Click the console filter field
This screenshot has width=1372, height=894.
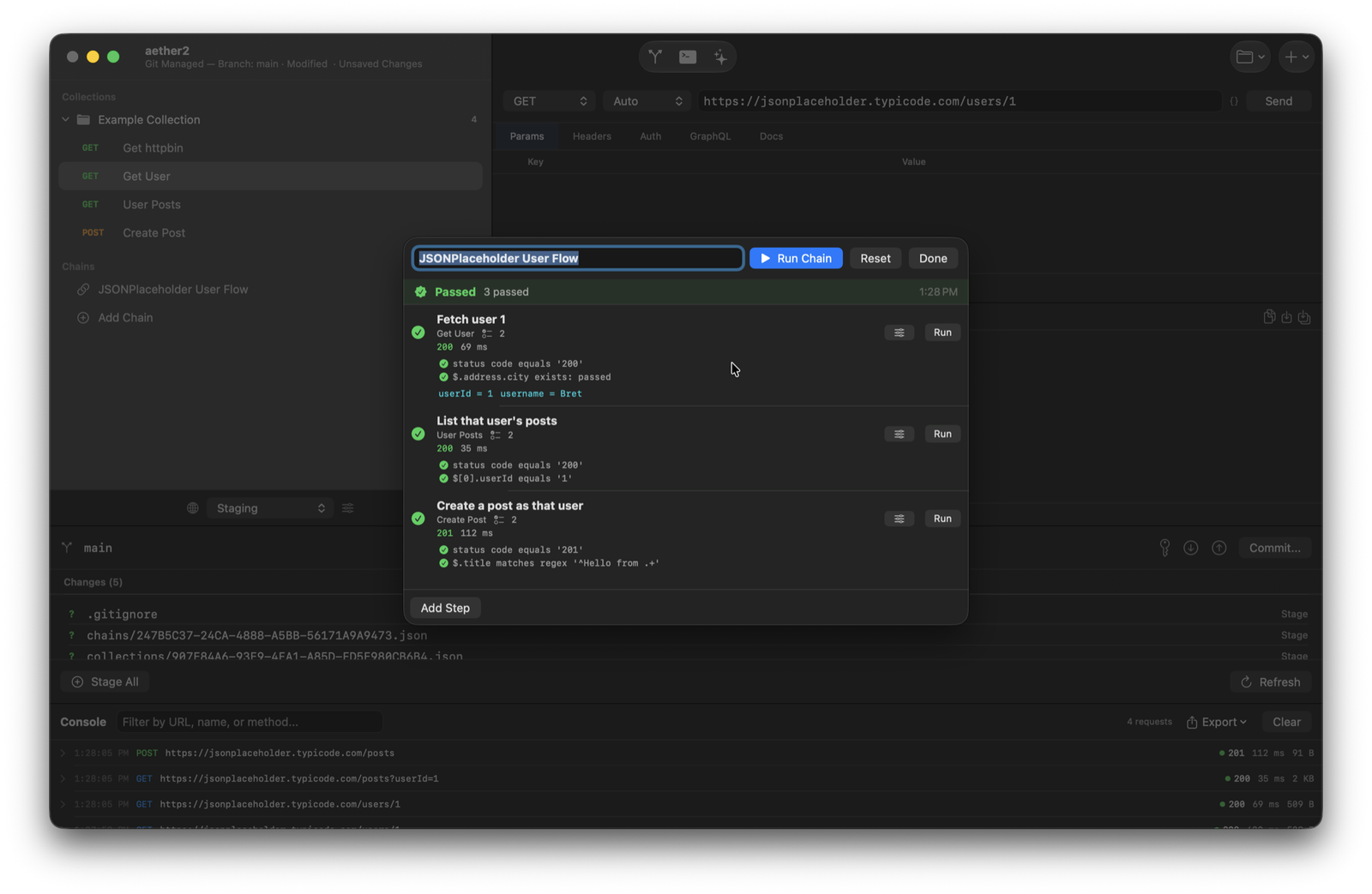[250, 722]
